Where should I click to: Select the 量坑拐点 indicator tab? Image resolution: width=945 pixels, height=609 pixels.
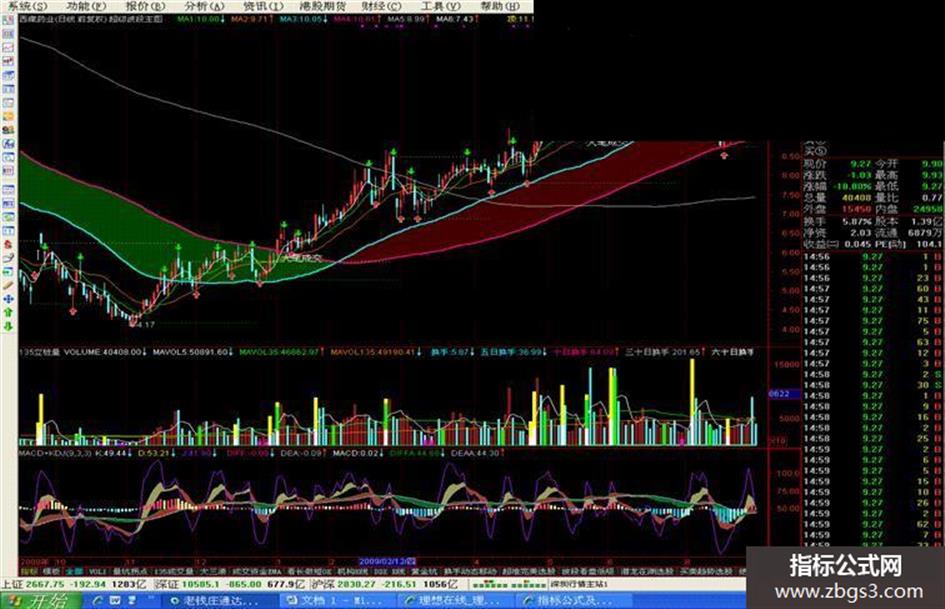130,571
